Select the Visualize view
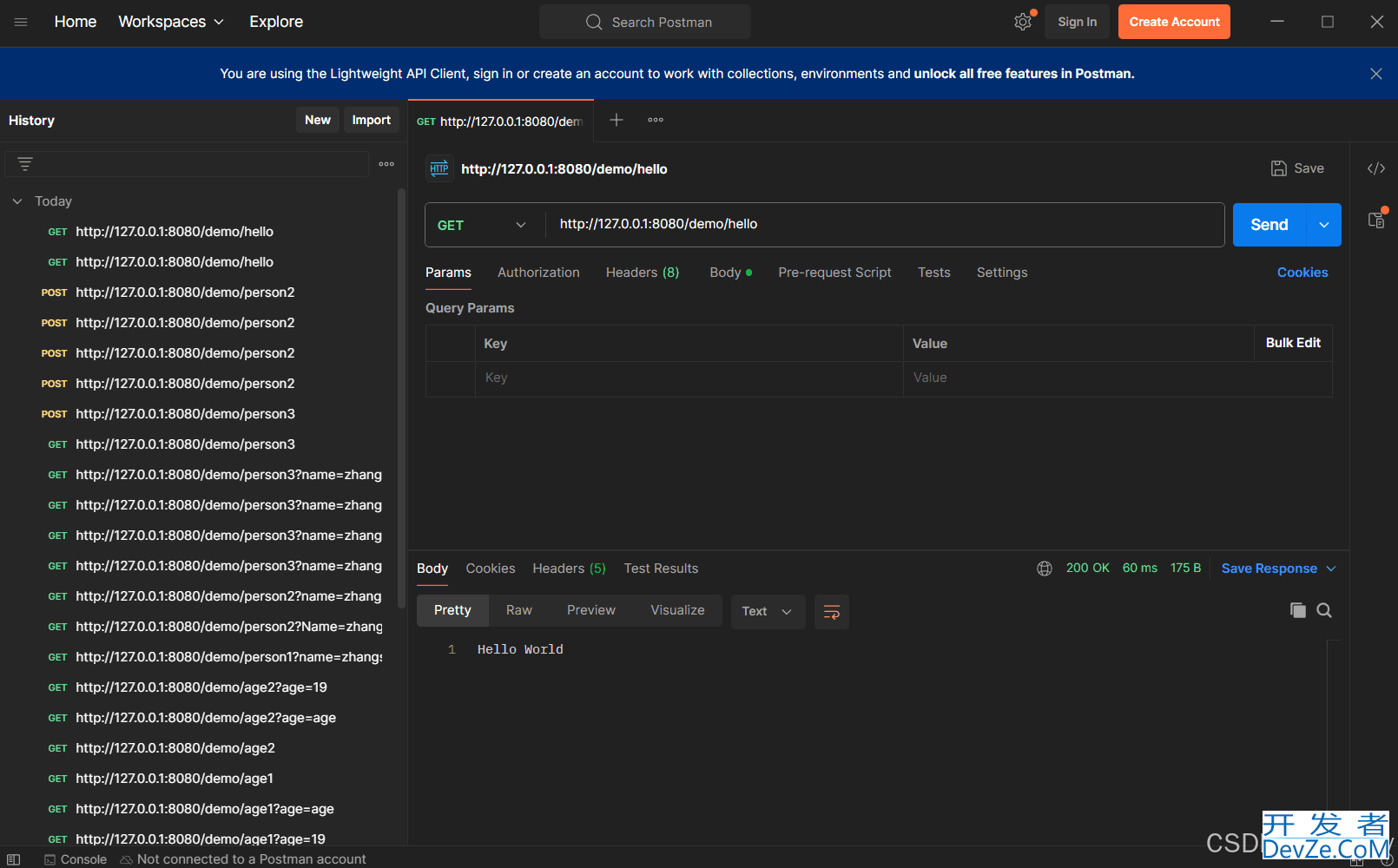 pos(677,610)
